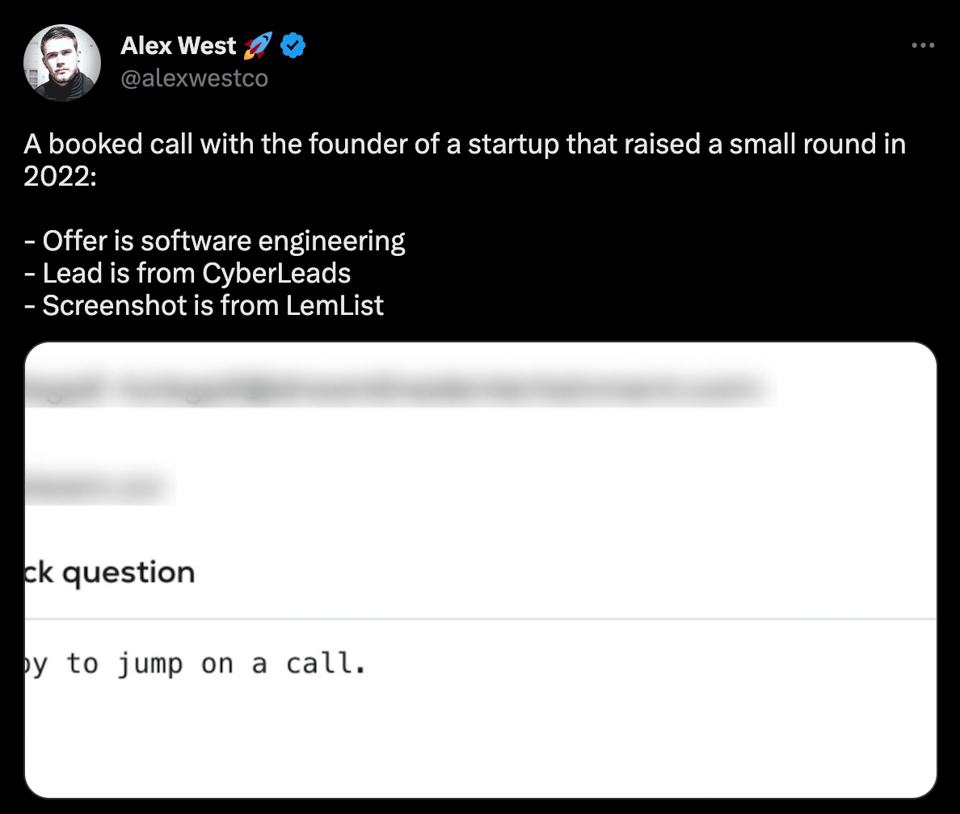Select the "Offer is software engineering" line
The height and width of the screenshot is (814, 960).
point(223,241)
